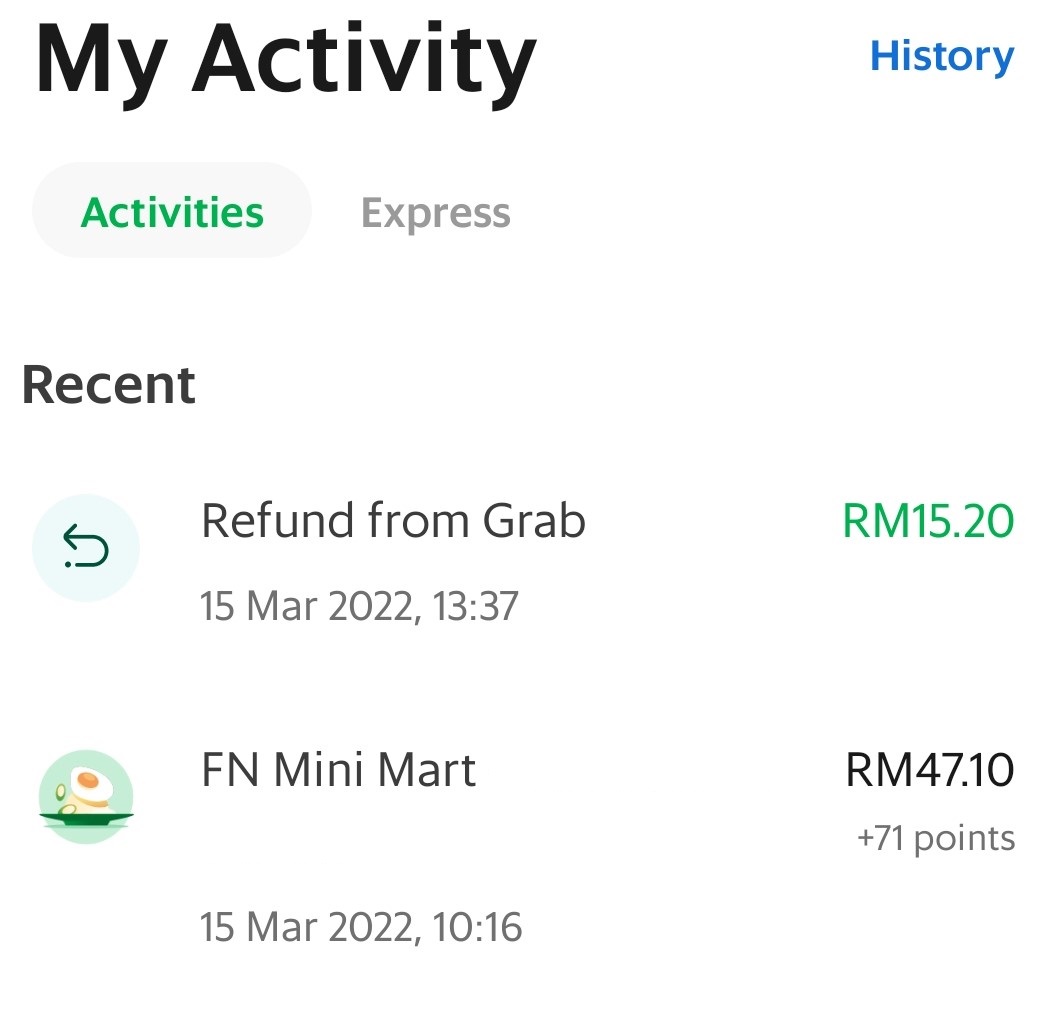
Task: Tap the highlighted Activities pill
Action: [x=172, y=210]
